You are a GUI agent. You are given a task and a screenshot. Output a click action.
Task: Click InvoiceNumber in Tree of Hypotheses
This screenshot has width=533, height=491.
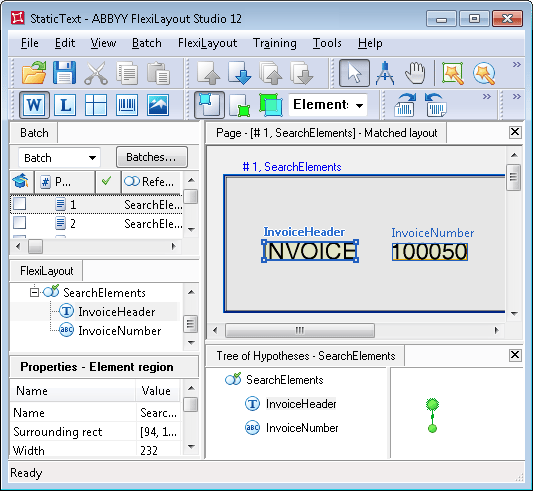(x=302, y=428)
